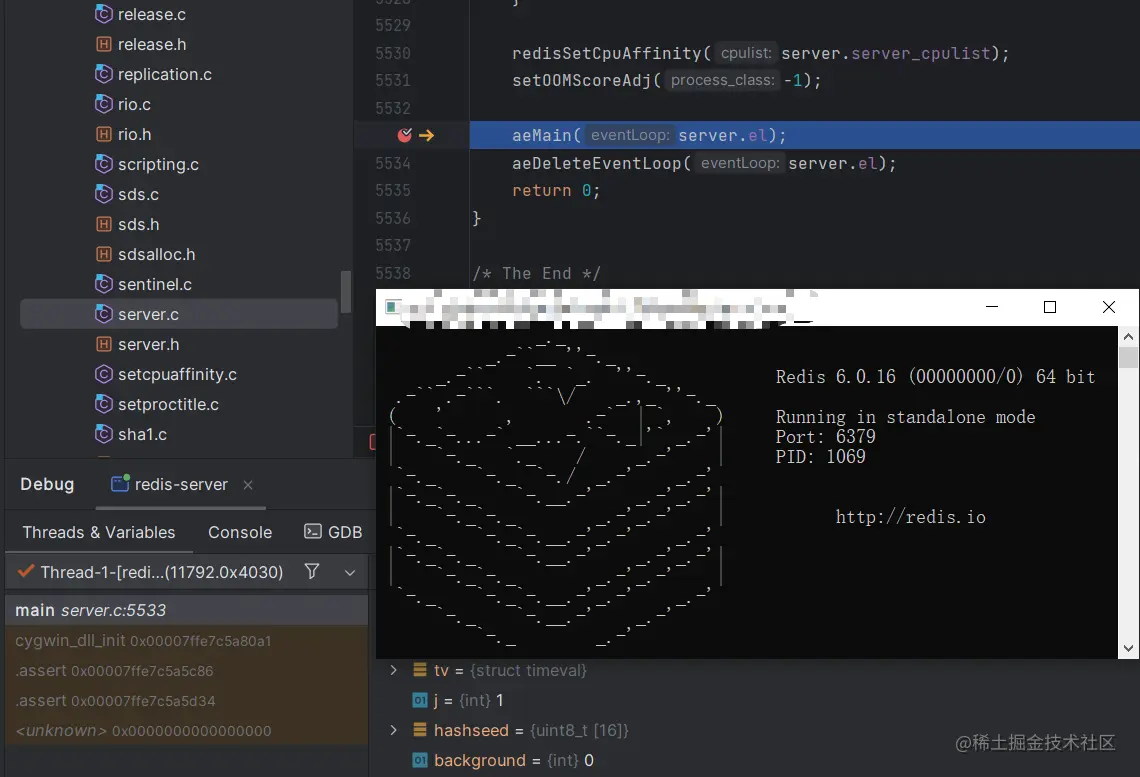Expand the hashseed uint8_t variable
This screenshot has height=777, width=1140.
393,730
